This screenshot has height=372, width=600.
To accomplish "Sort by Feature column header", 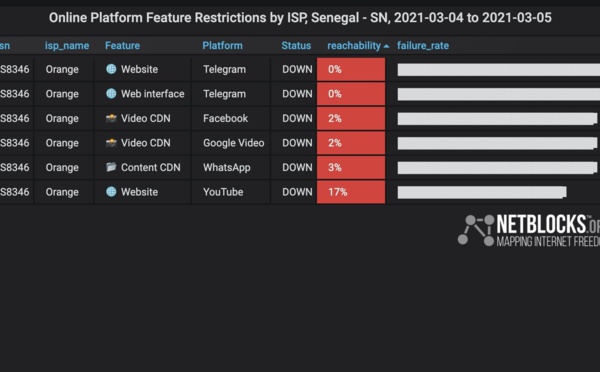I will click(122, 46).
